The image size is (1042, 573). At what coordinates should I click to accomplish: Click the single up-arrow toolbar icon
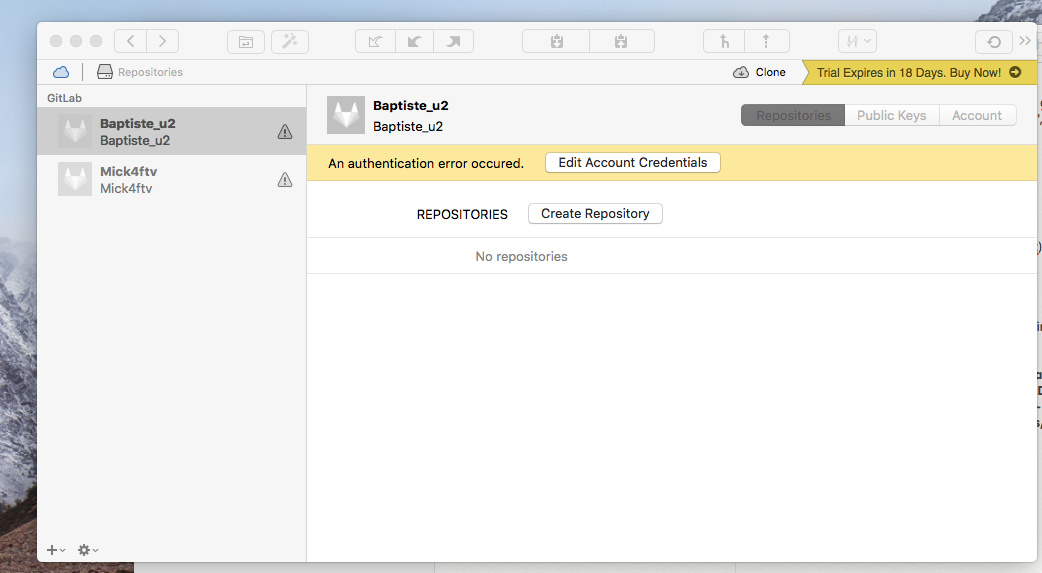tap(766, 42)
